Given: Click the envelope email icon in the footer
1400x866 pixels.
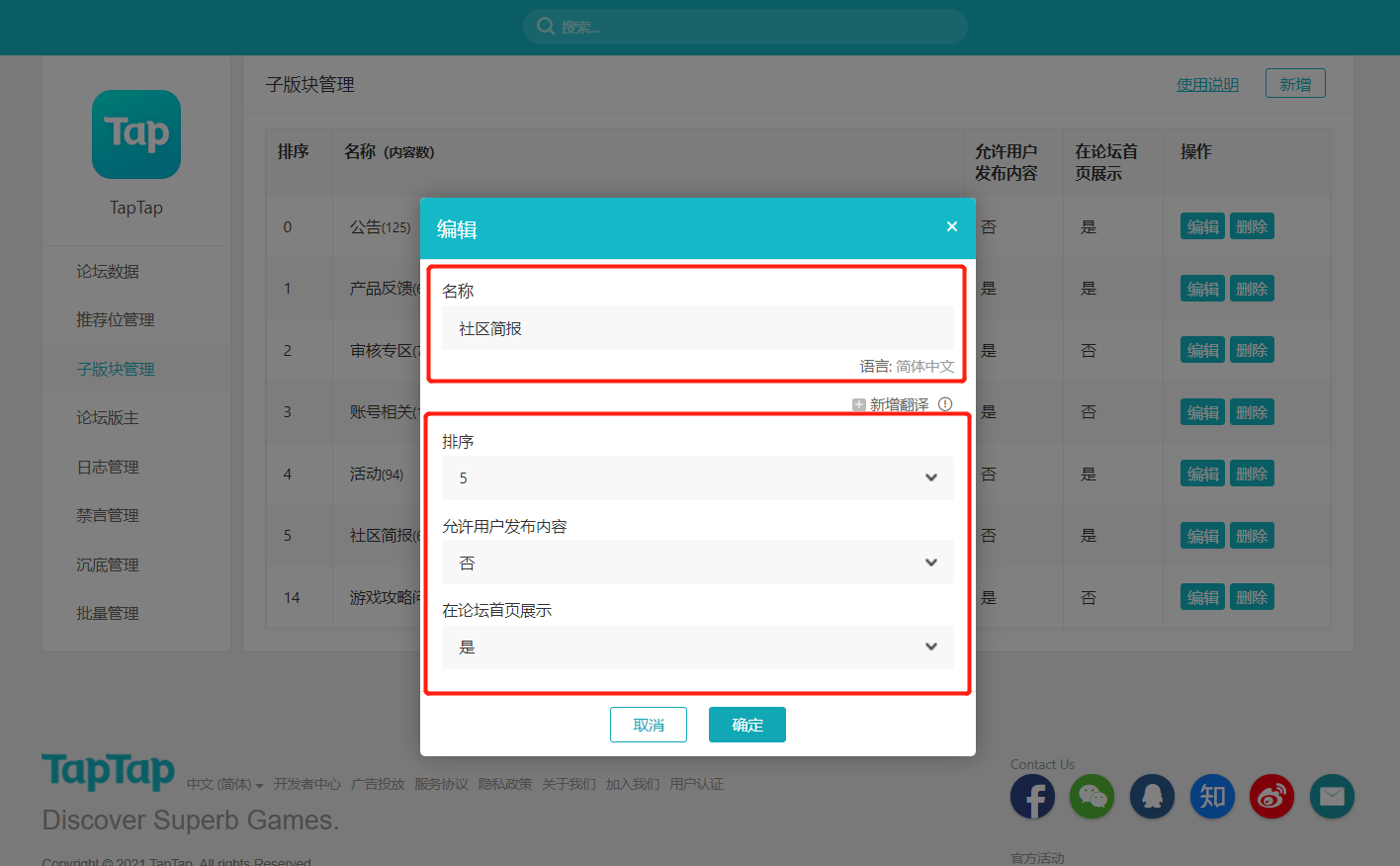Looking at the screenshot, I should pyautogui.click(x=1332, y=796).
